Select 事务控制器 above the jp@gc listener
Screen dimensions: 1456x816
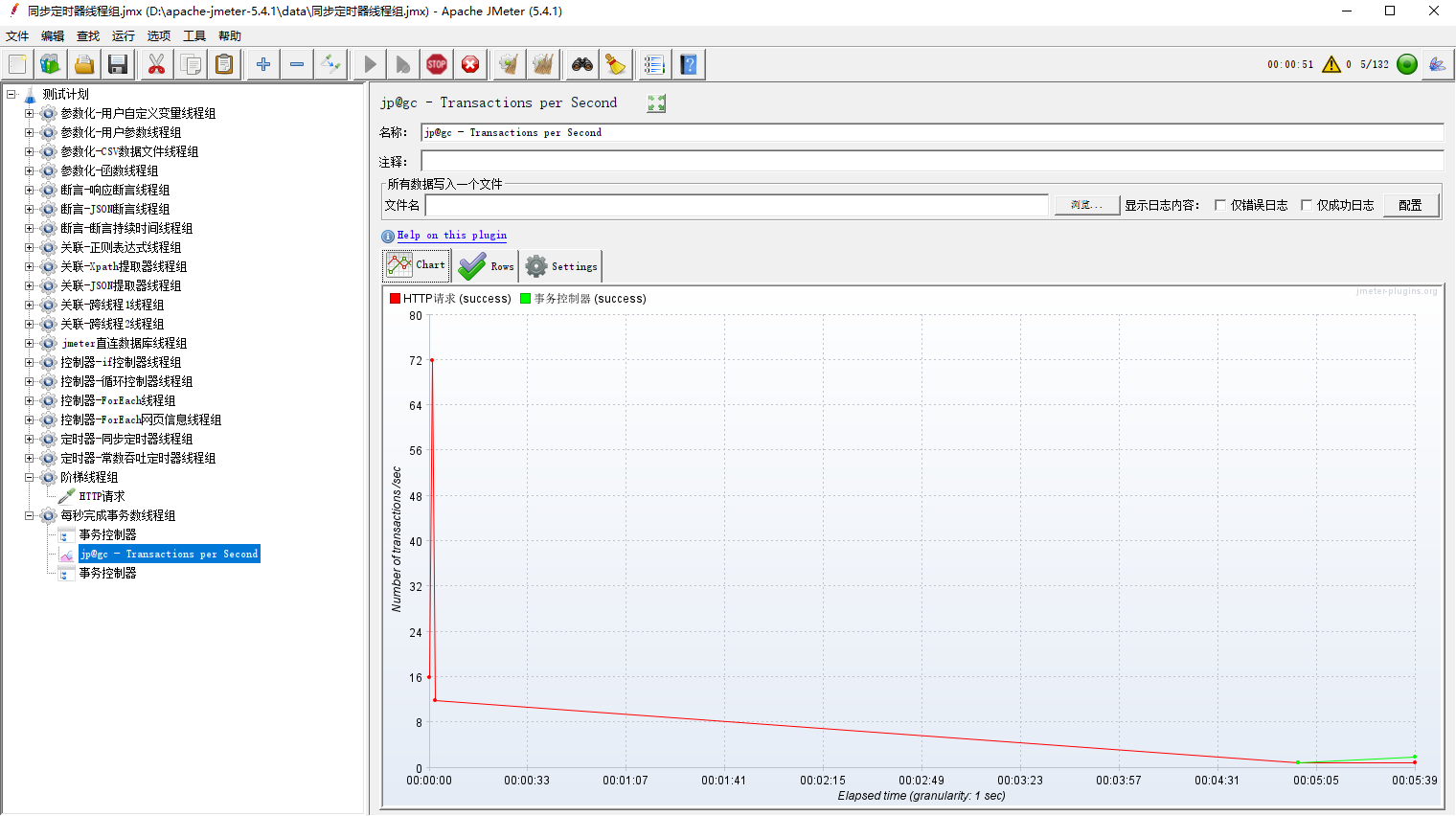[x=107, y=534]
